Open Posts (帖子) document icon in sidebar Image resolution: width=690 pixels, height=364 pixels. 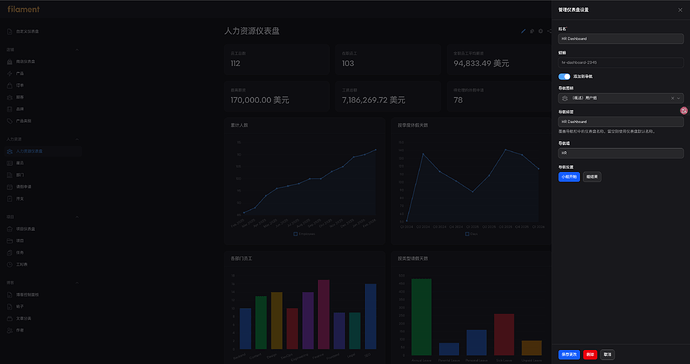point(10,307)
